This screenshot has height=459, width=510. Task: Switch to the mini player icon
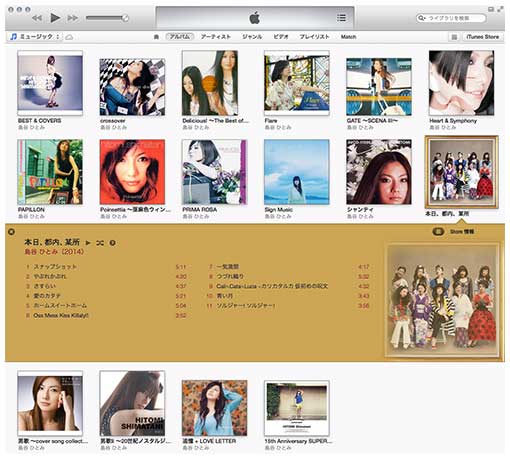(x=491, y=9)
